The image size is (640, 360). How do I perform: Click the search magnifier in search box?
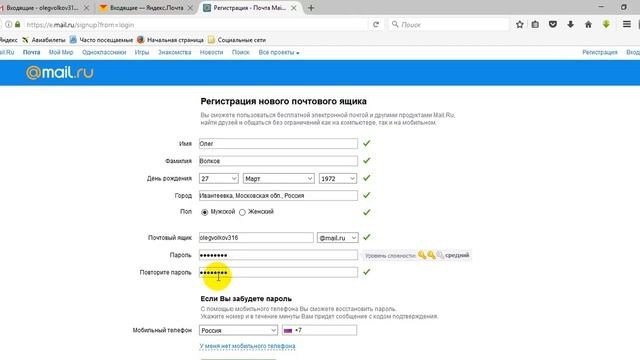tap(395, 24)
